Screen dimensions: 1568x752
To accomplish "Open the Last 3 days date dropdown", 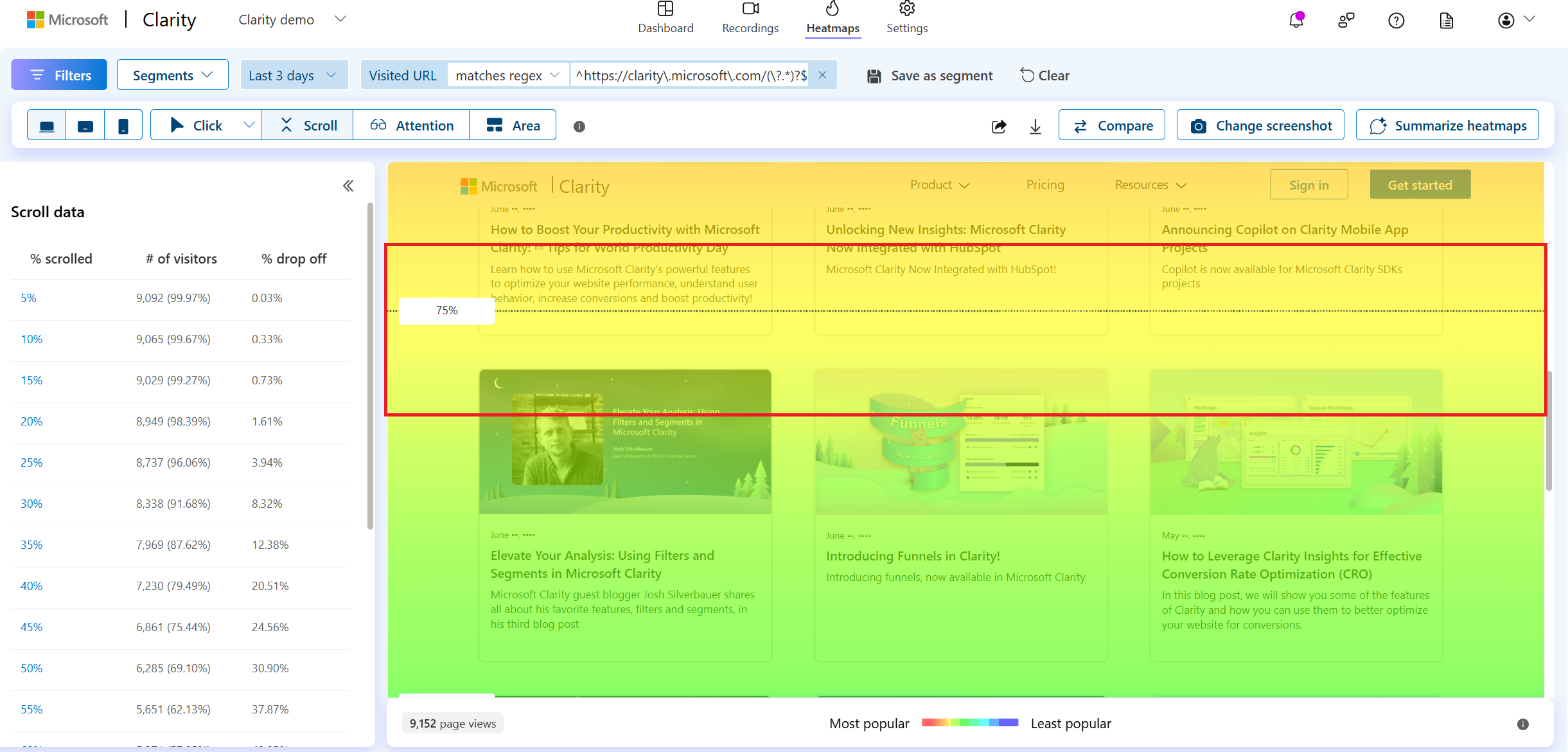I will (294, 75).
